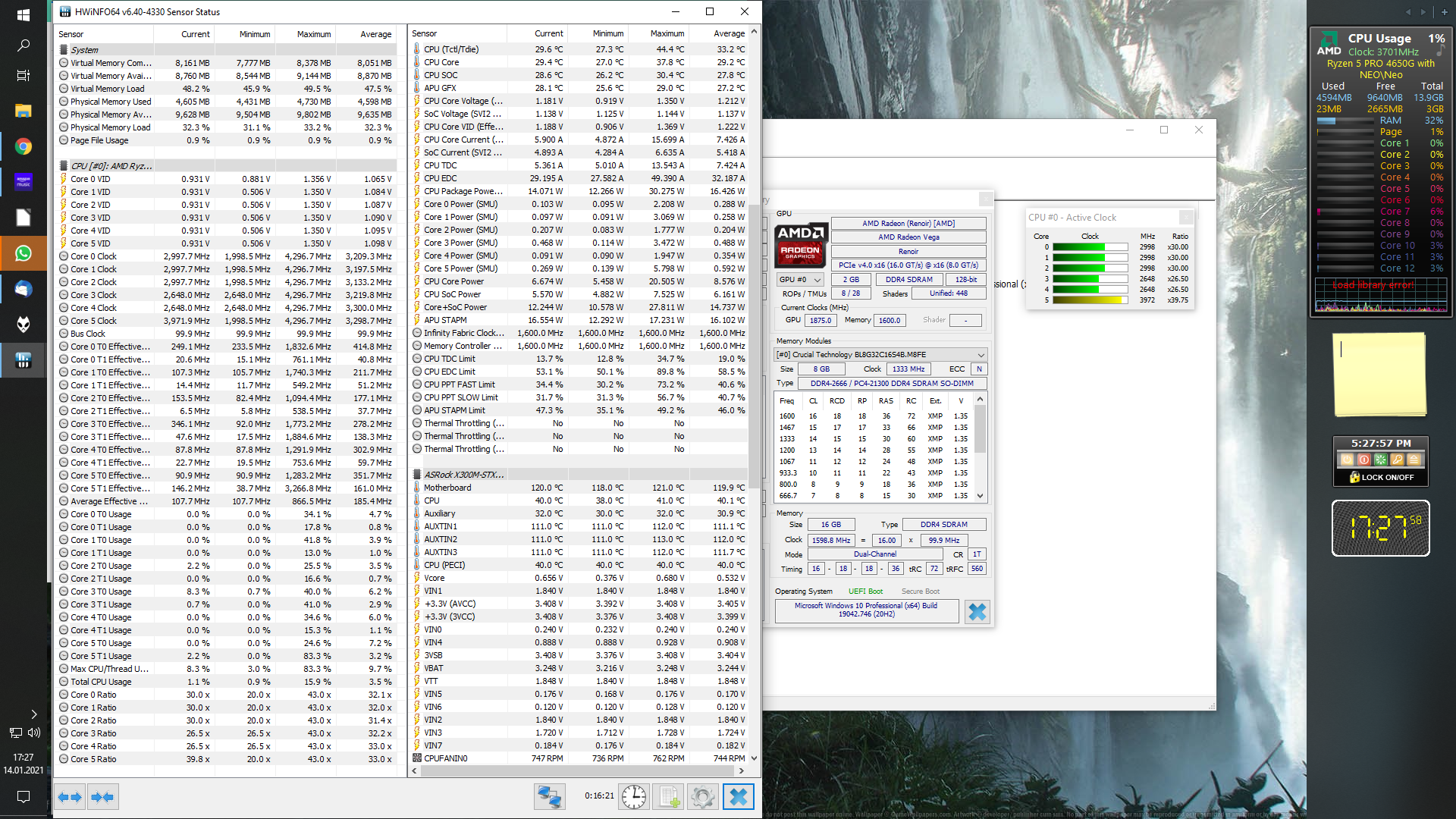Screen dimensions: 1456x819
Task: Click the Maximum column header
Action: pyautogui.click(x=313, y=34)
